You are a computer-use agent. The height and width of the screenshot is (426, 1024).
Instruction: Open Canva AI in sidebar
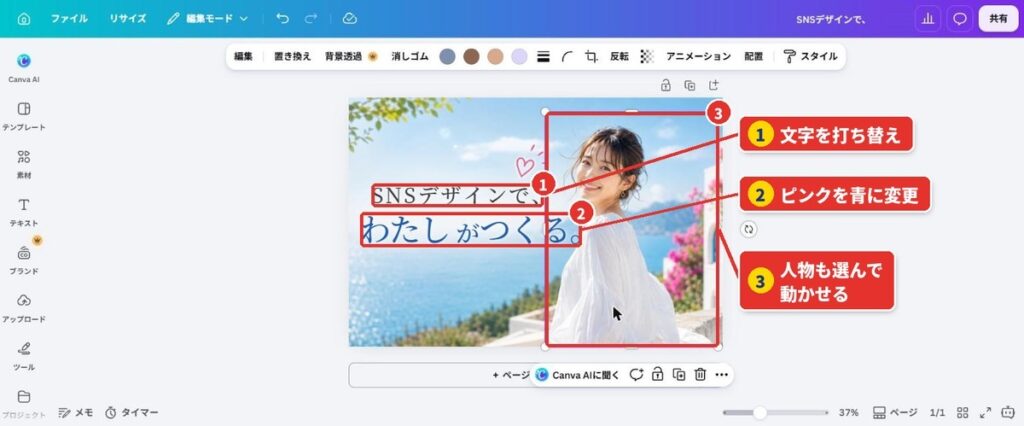pyautogui.click(x=24, y=68)
